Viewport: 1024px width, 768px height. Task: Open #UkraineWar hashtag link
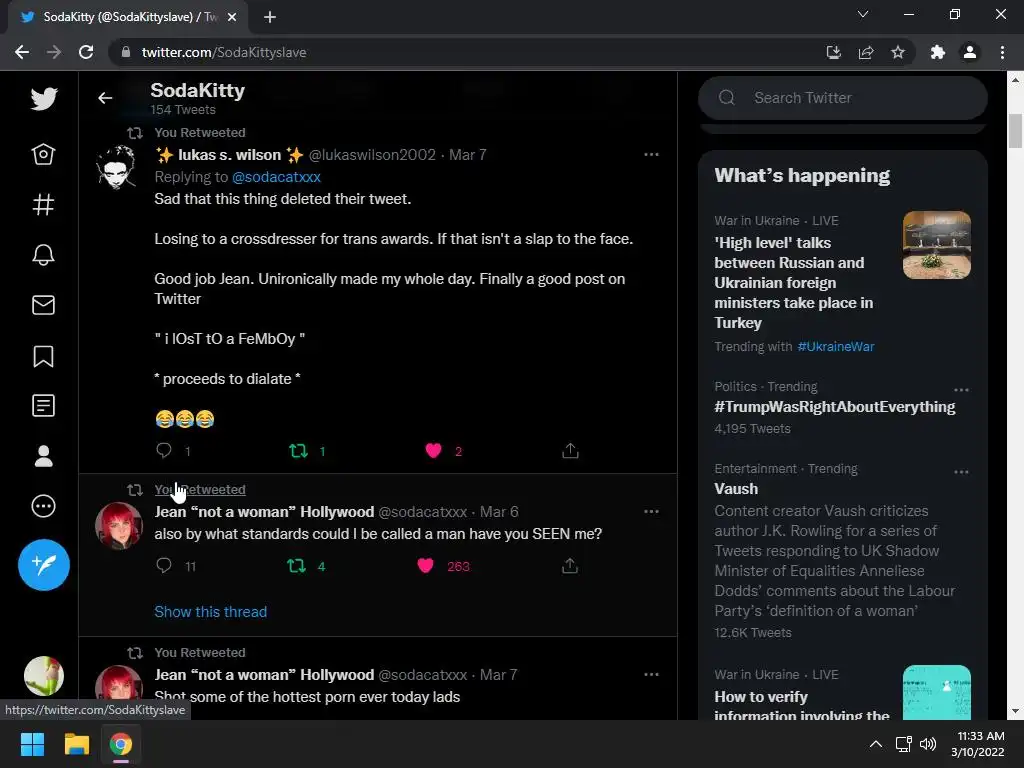tap(835, 347)
